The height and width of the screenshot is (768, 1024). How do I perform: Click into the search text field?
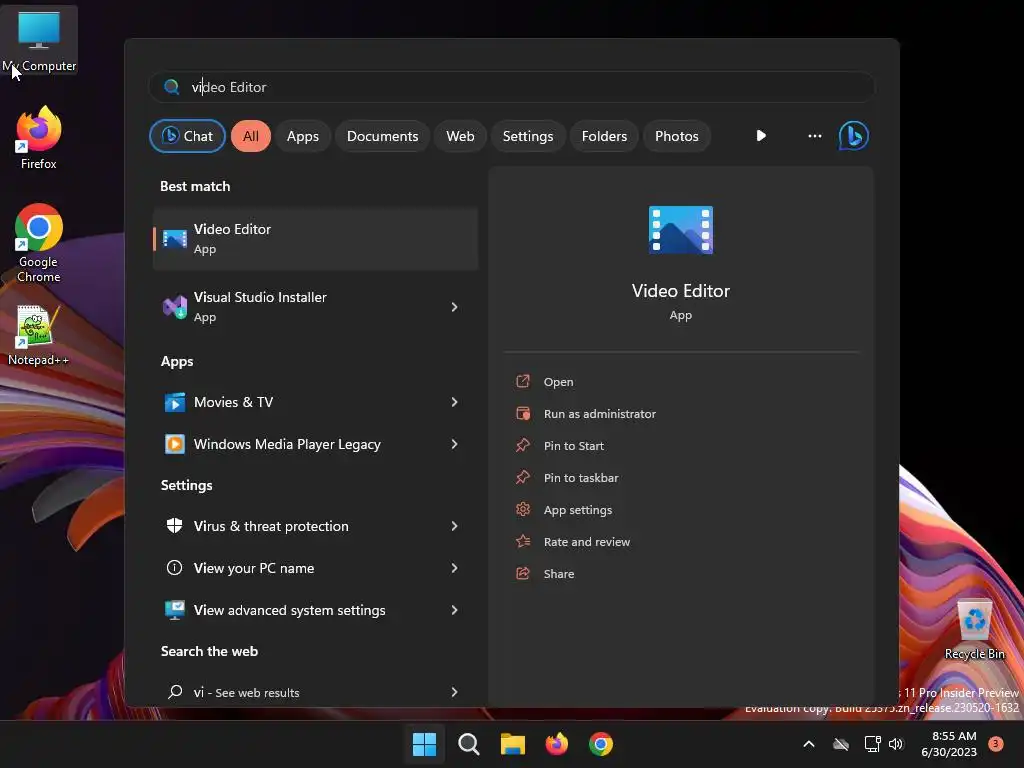coord(512,87)
